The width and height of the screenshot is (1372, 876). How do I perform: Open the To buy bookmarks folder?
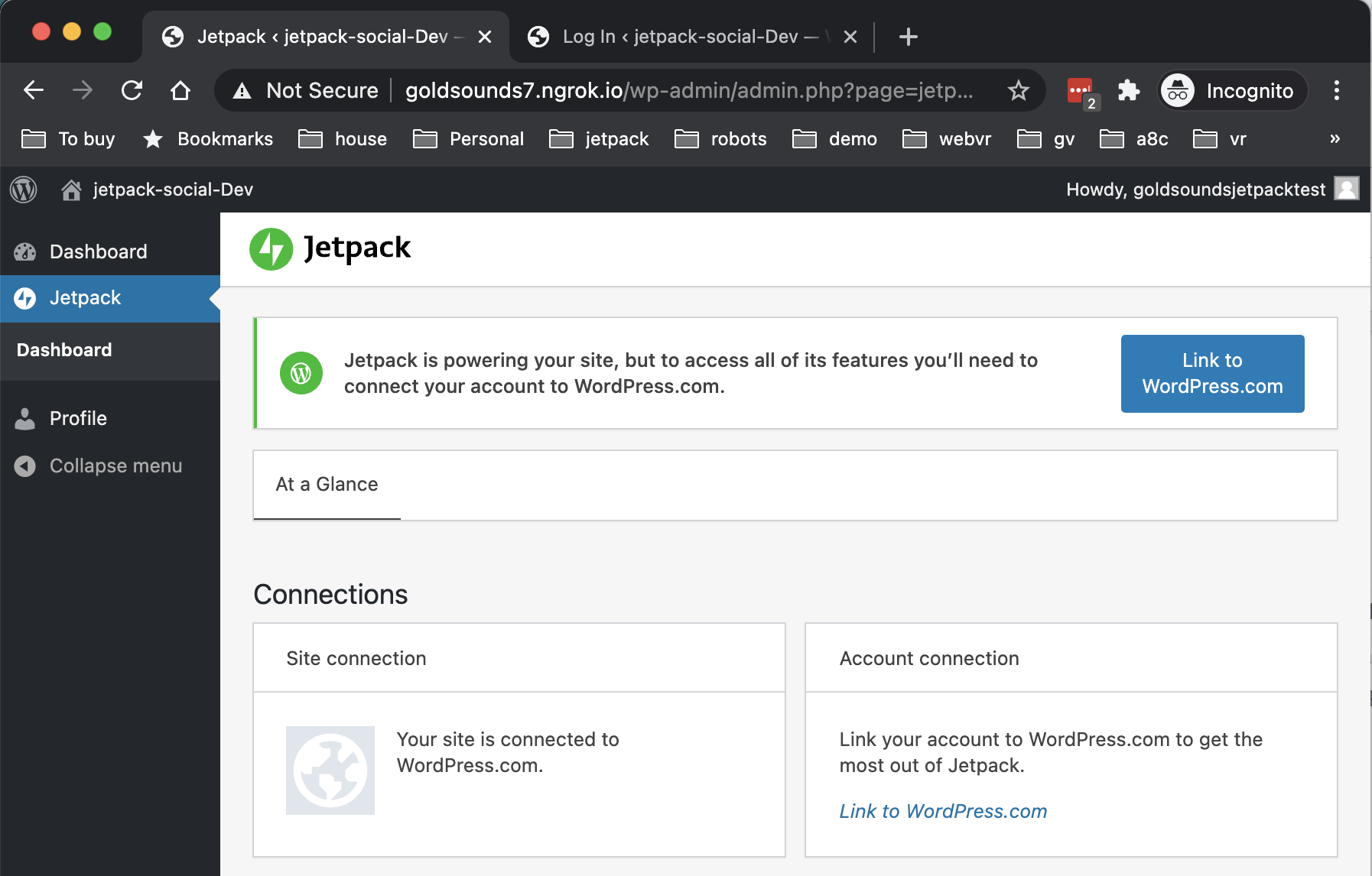68,139
